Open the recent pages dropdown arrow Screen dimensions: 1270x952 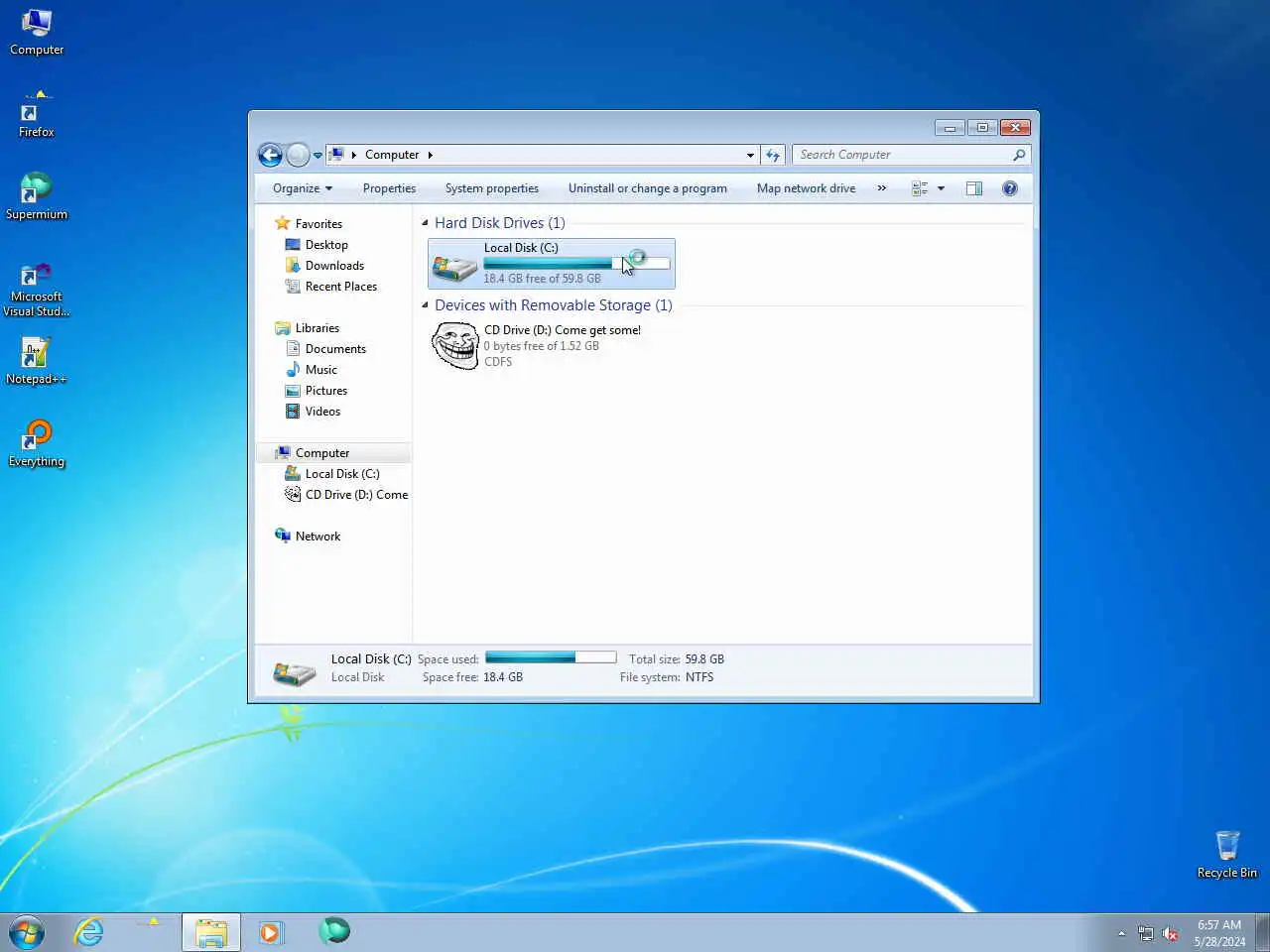coord(317,156)
